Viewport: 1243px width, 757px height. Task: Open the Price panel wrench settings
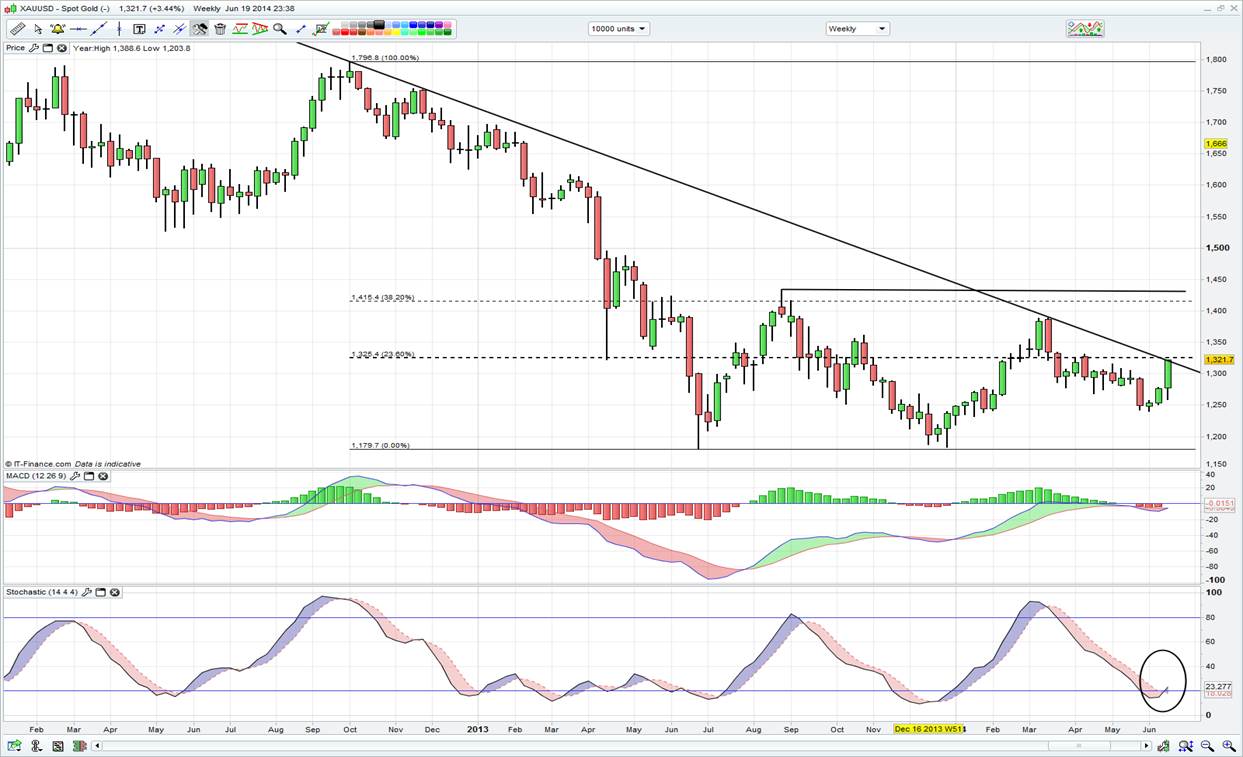34,47
